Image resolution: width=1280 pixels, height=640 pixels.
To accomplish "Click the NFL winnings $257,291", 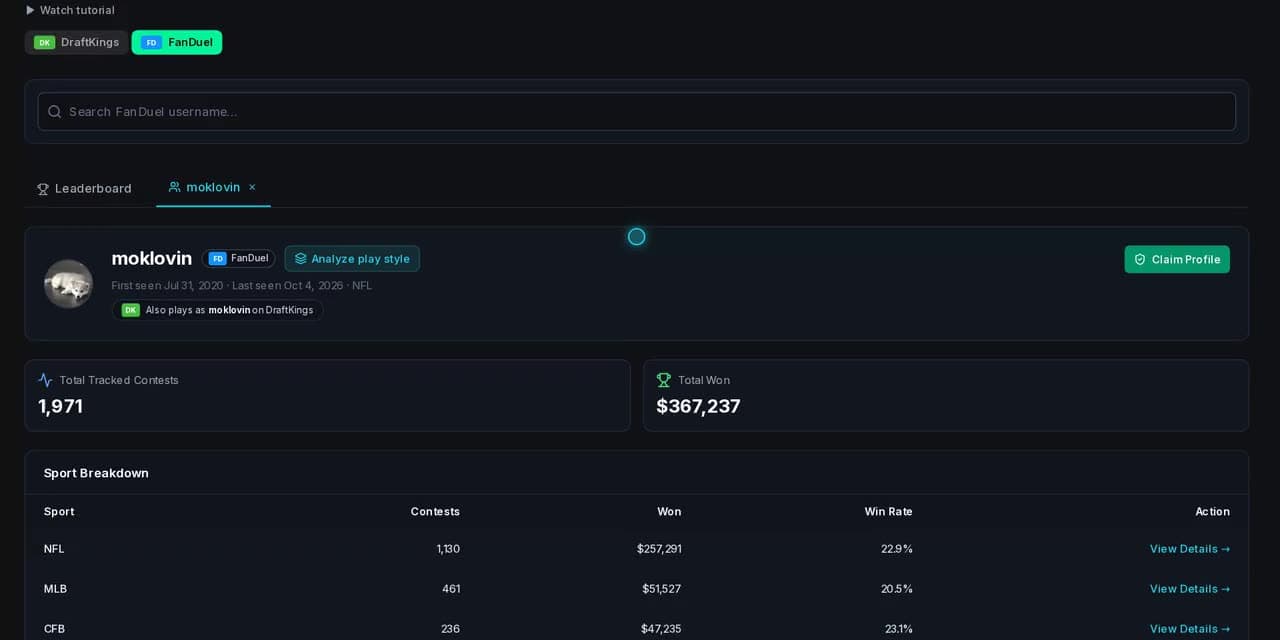I will point(659,549).
